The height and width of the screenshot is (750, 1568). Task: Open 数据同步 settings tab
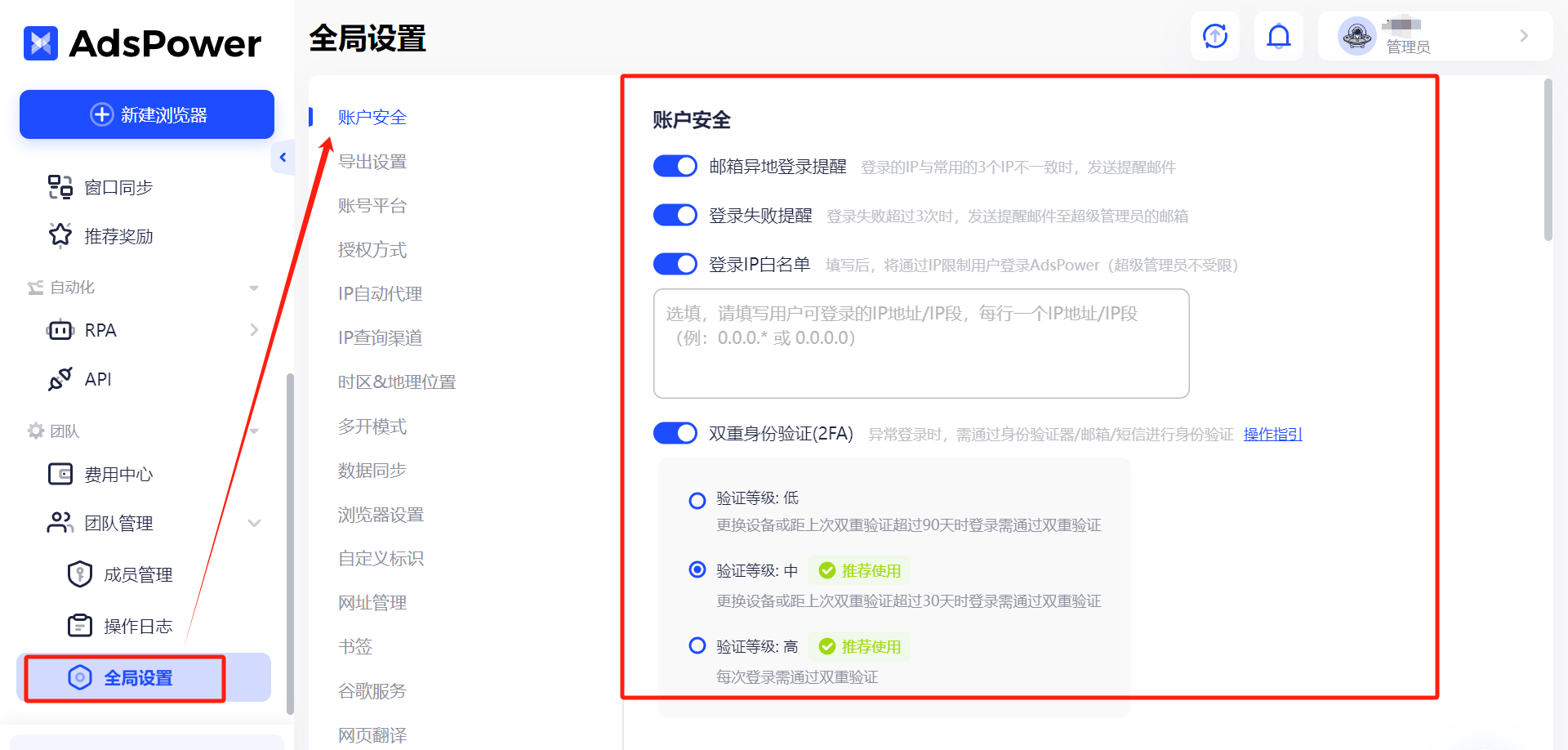372,470
